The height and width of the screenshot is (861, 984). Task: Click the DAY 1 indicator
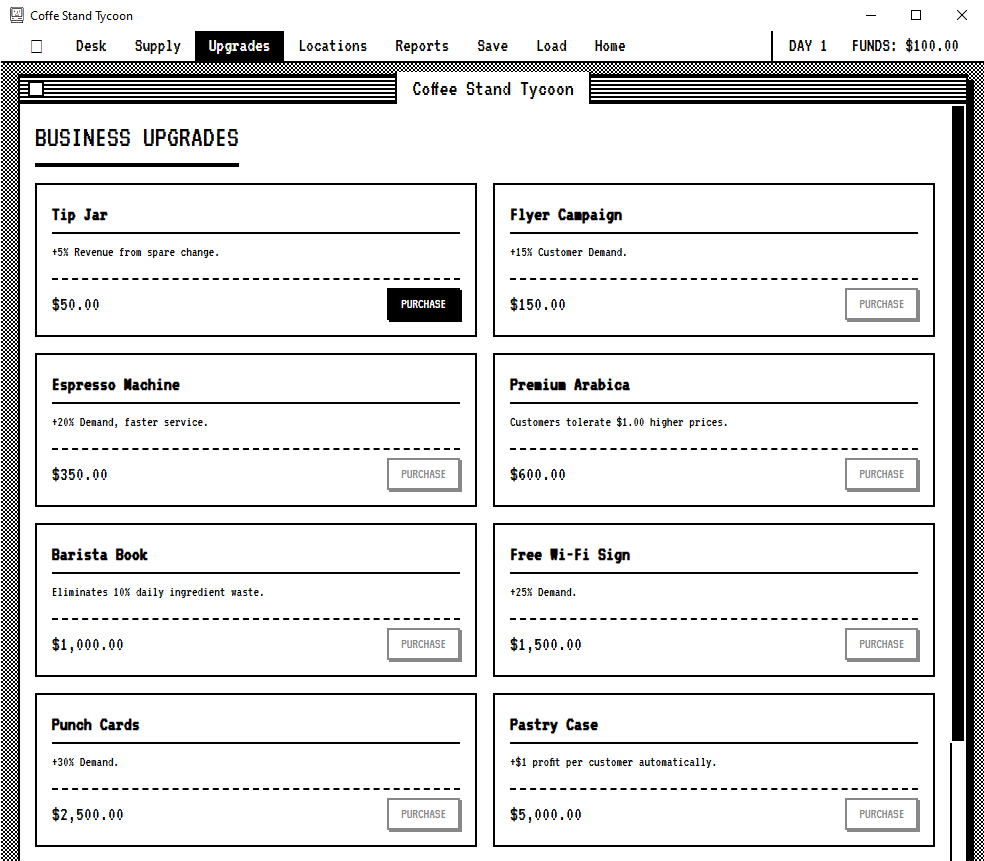tap(808, 46)
